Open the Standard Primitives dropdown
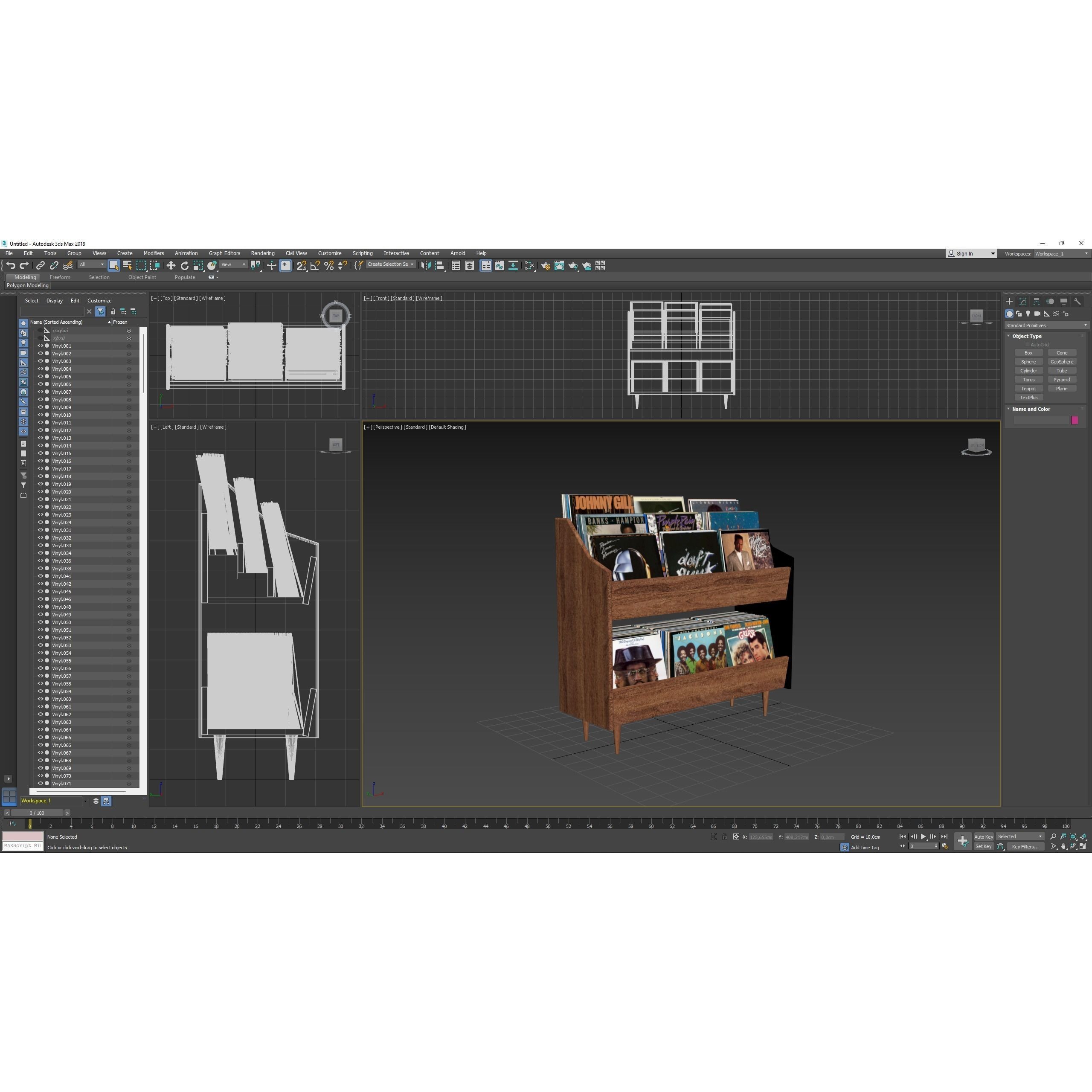This screenshot has width=1092, height=1092. (1046, 325)
